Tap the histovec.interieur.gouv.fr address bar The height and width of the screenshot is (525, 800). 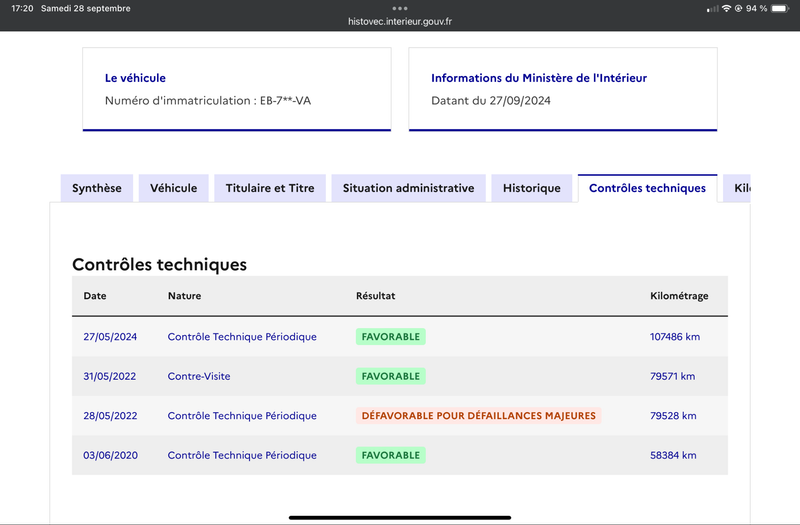tap(400, 21)
